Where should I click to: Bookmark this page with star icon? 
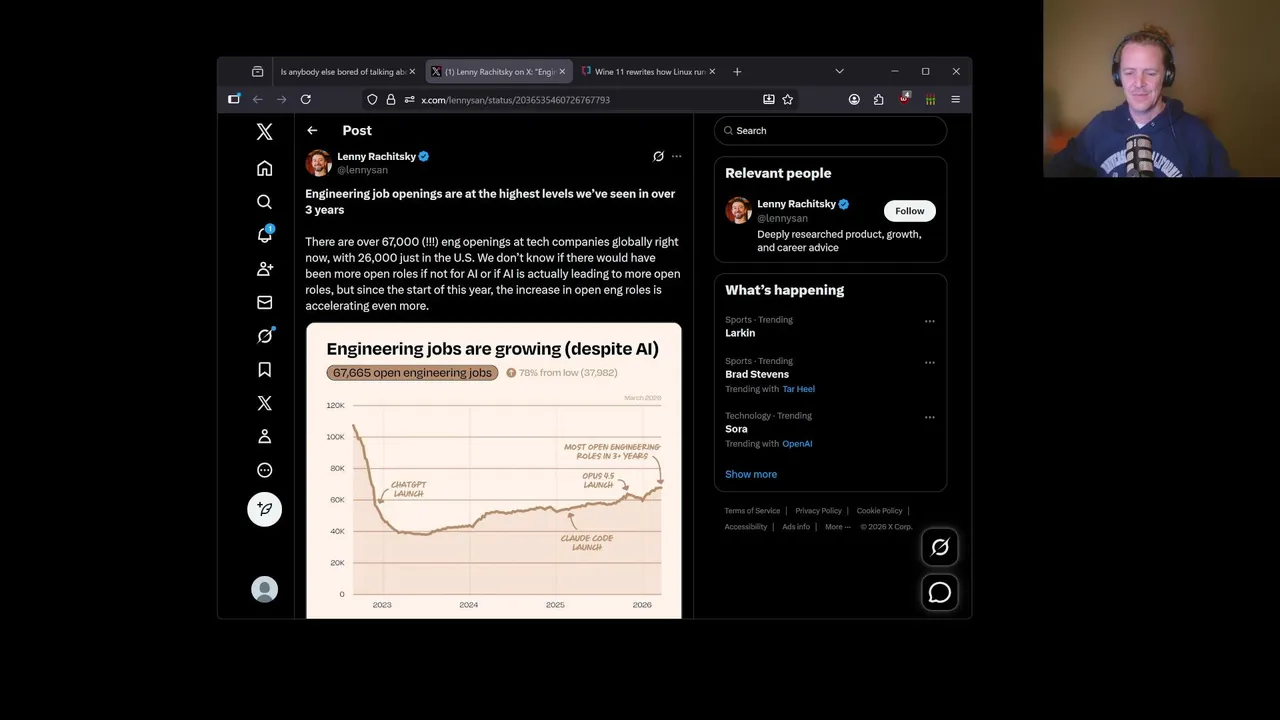coord(788,99)
